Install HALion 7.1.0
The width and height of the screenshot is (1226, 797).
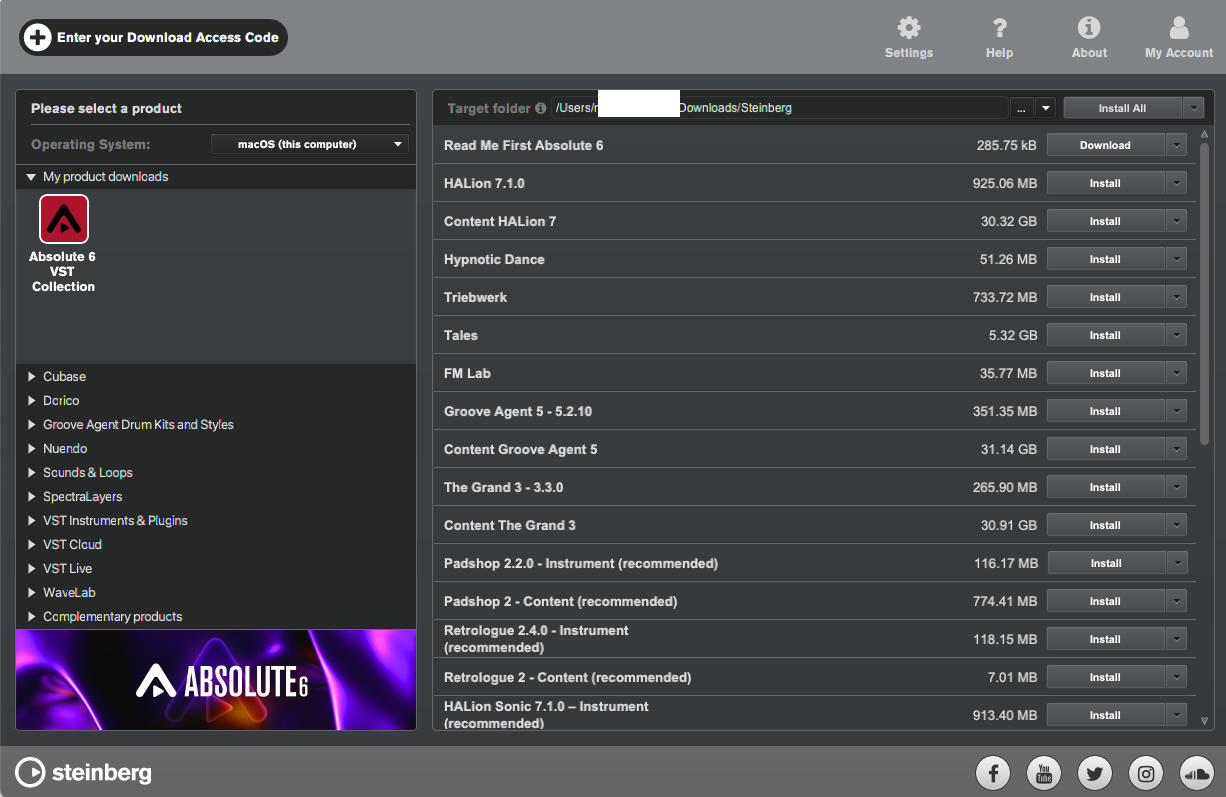1105,183
